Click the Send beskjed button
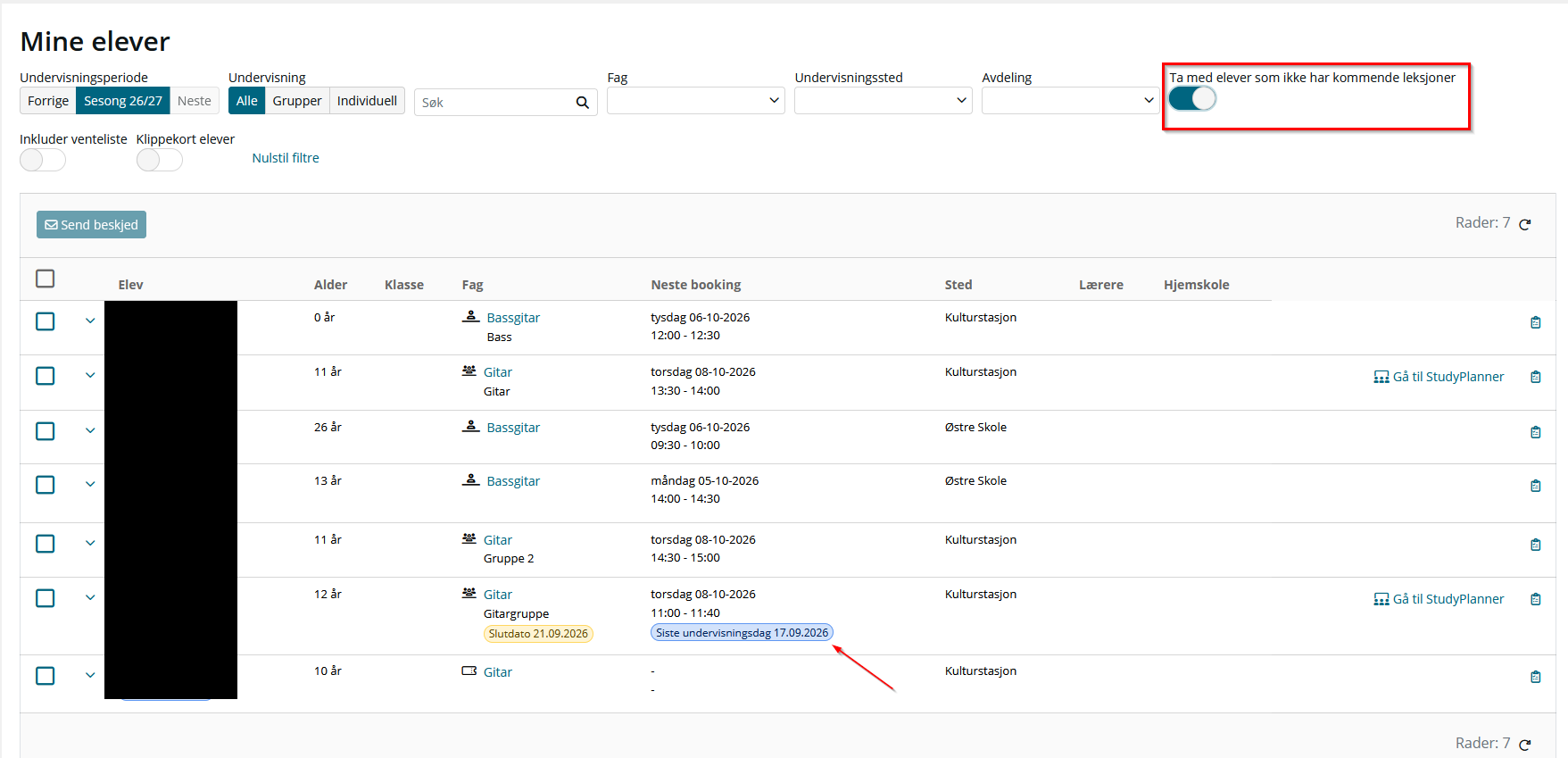 point(91,225)
